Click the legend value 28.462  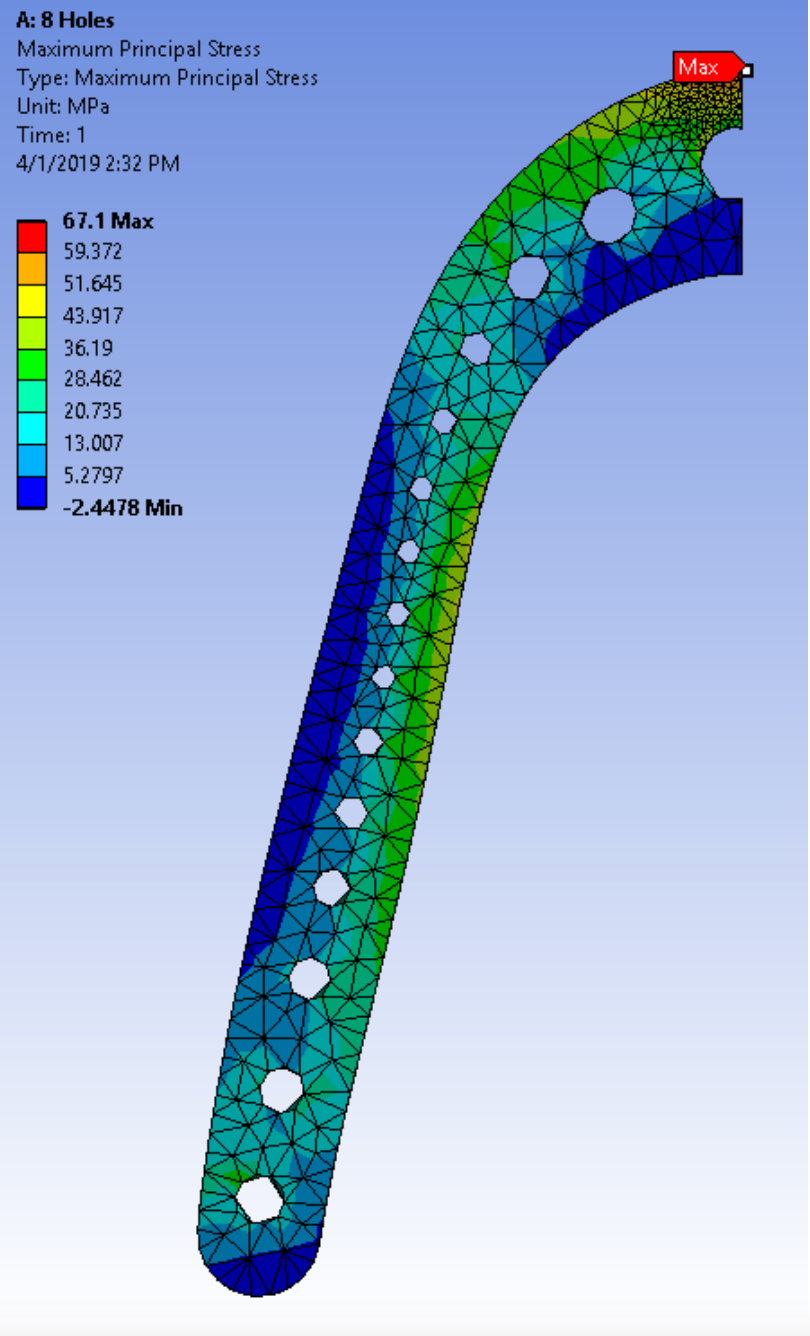[x=92, y=379]
